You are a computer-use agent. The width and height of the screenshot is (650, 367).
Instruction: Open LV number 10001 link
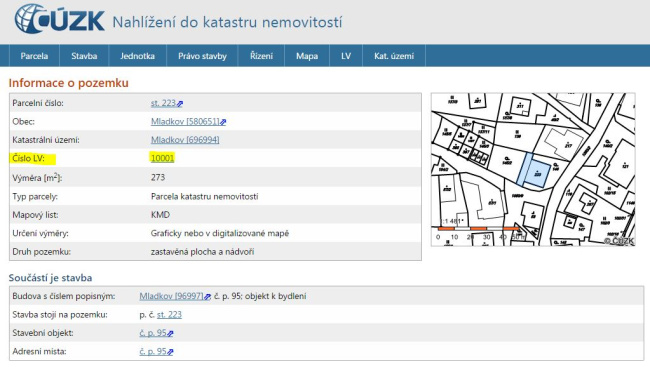pos(162,158)
